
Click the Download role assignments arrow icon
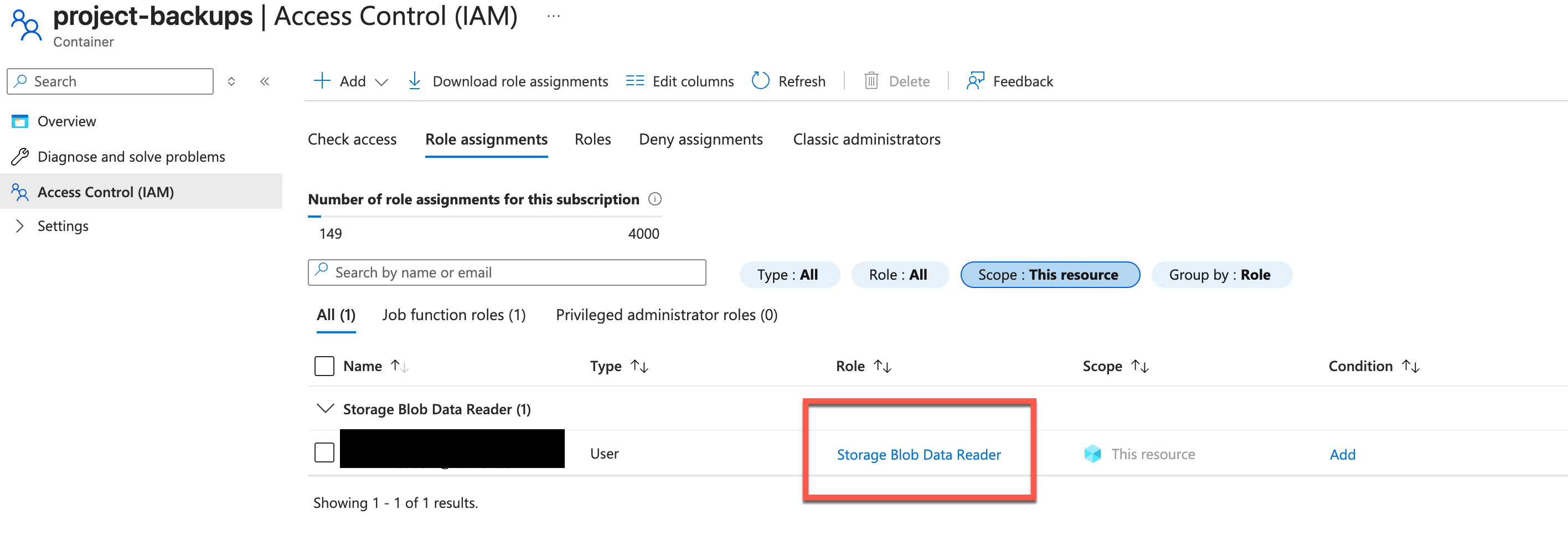click(x=415, y=81)
